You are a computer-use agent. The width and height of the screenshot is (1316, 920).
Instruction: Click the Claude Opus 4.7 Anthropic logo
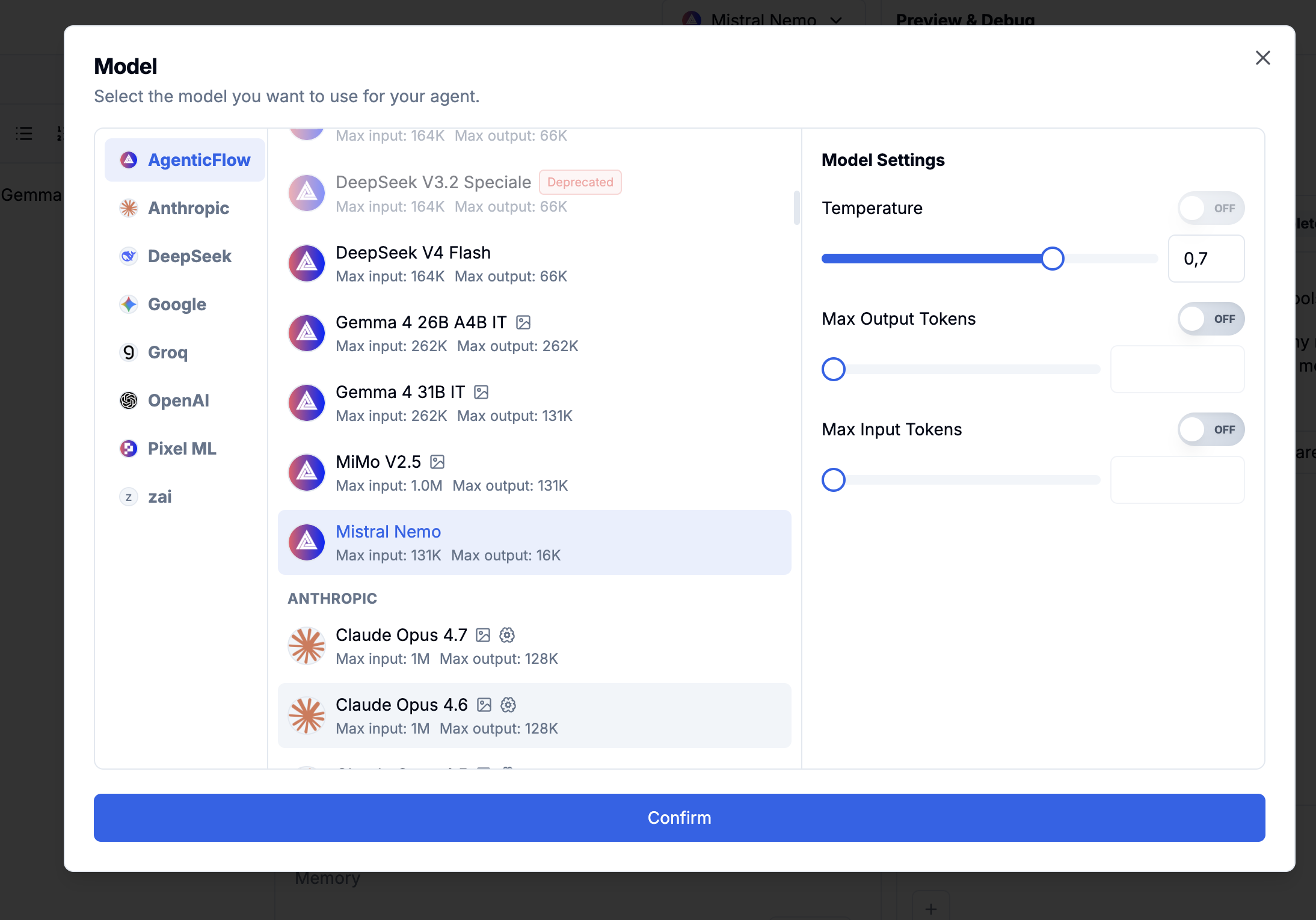pyautogui.click(x=307, y=646)
